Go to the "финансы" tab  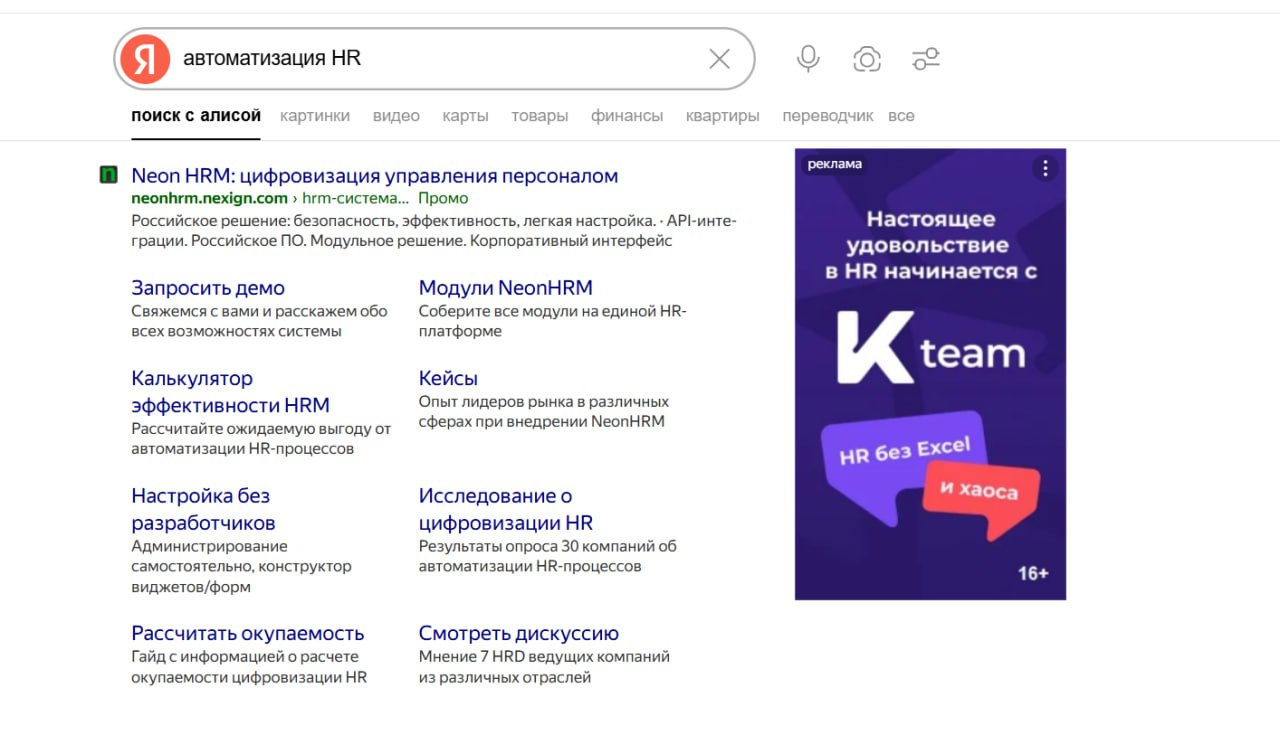[x=627, y=116]
